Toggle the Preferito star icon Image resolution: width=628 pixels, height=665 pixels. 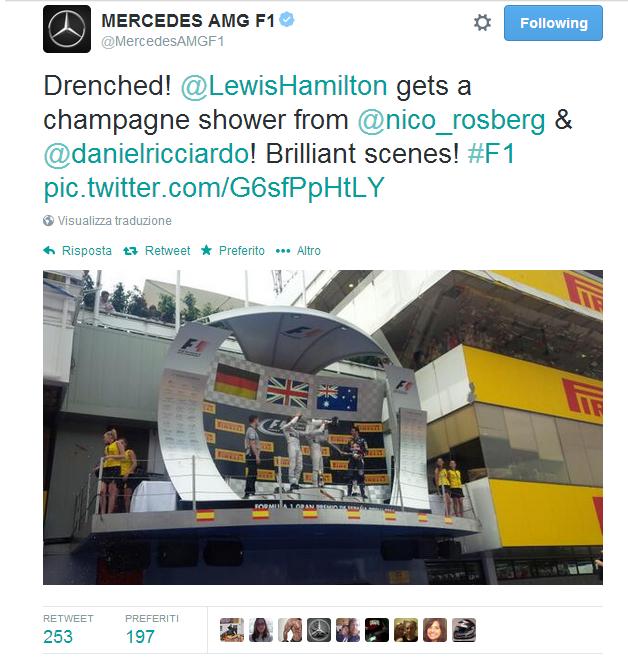coord(206,250)
